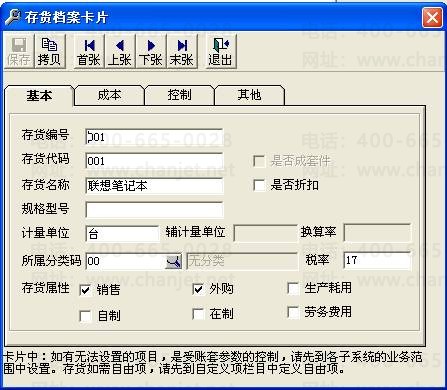This screenshot has width=447, height=390.
Task: Check the 生产耗用 checkbox
Action: tap(293, 288)
